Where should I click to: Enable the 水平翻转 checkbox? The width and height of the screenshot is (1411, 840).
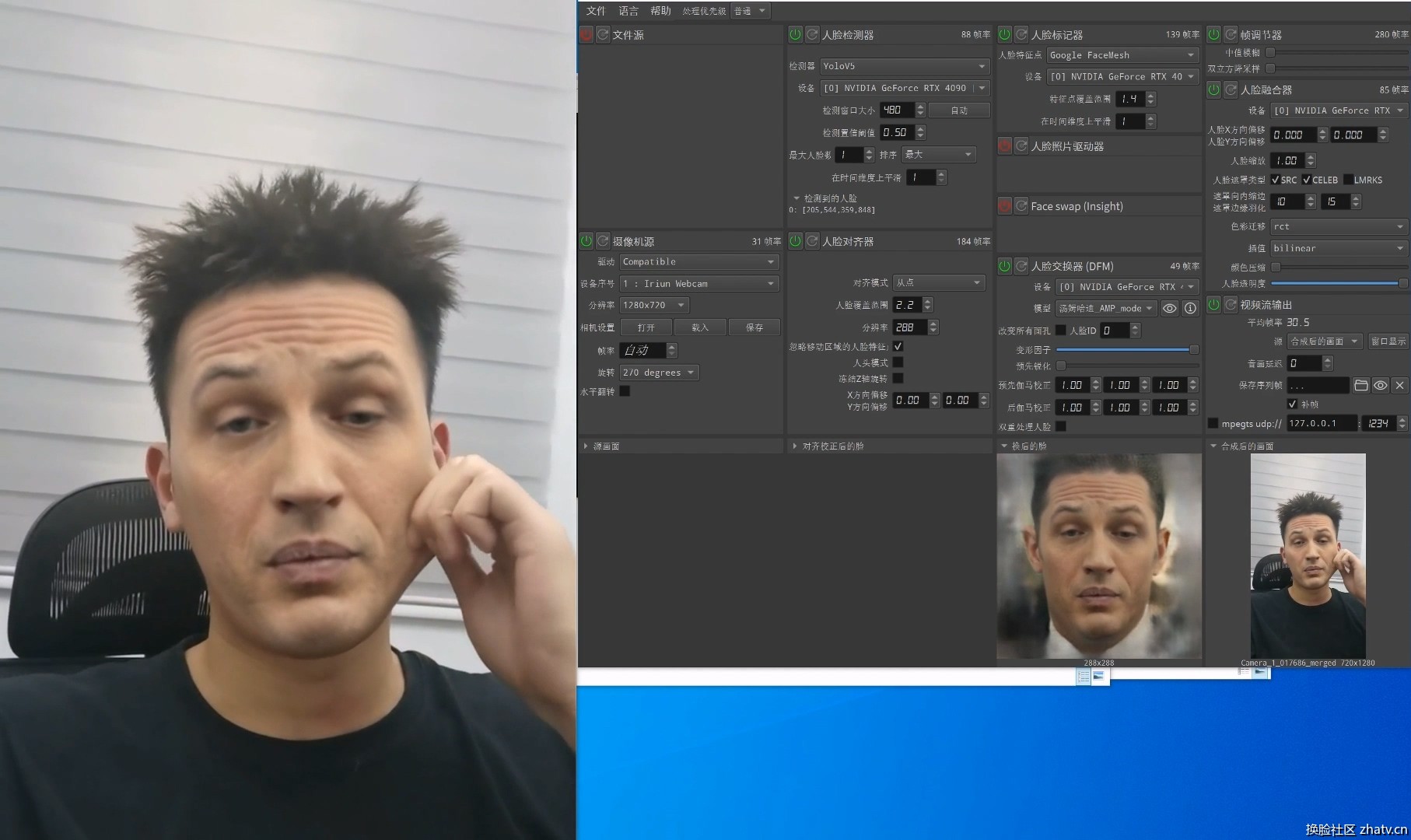coord(625,391)
